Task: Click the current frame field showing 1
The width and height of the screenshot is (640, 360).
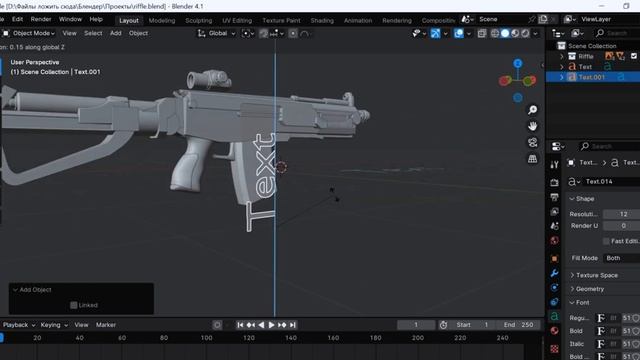Action: click(x=416, y=325)
